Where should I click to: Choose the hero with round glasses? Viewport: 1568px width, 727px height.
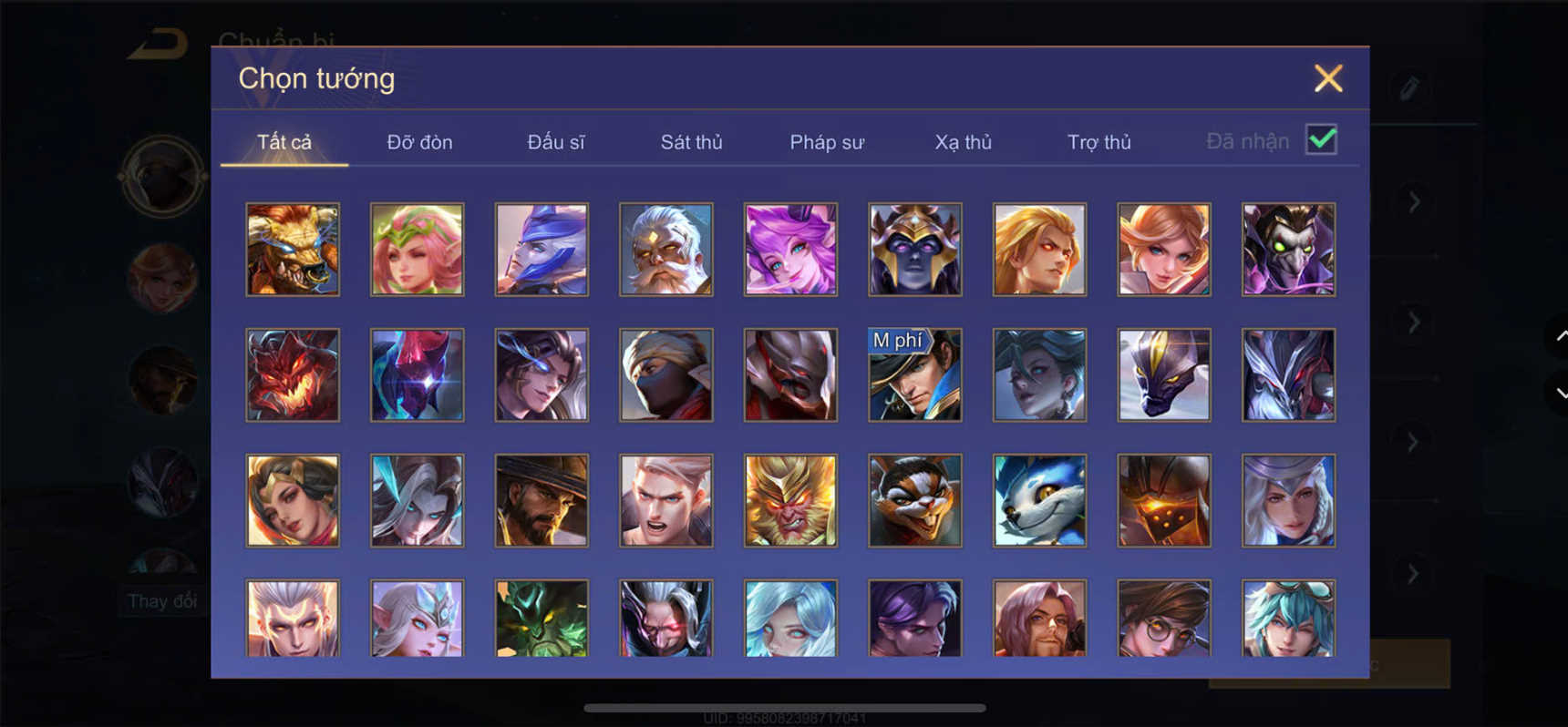1164,619
